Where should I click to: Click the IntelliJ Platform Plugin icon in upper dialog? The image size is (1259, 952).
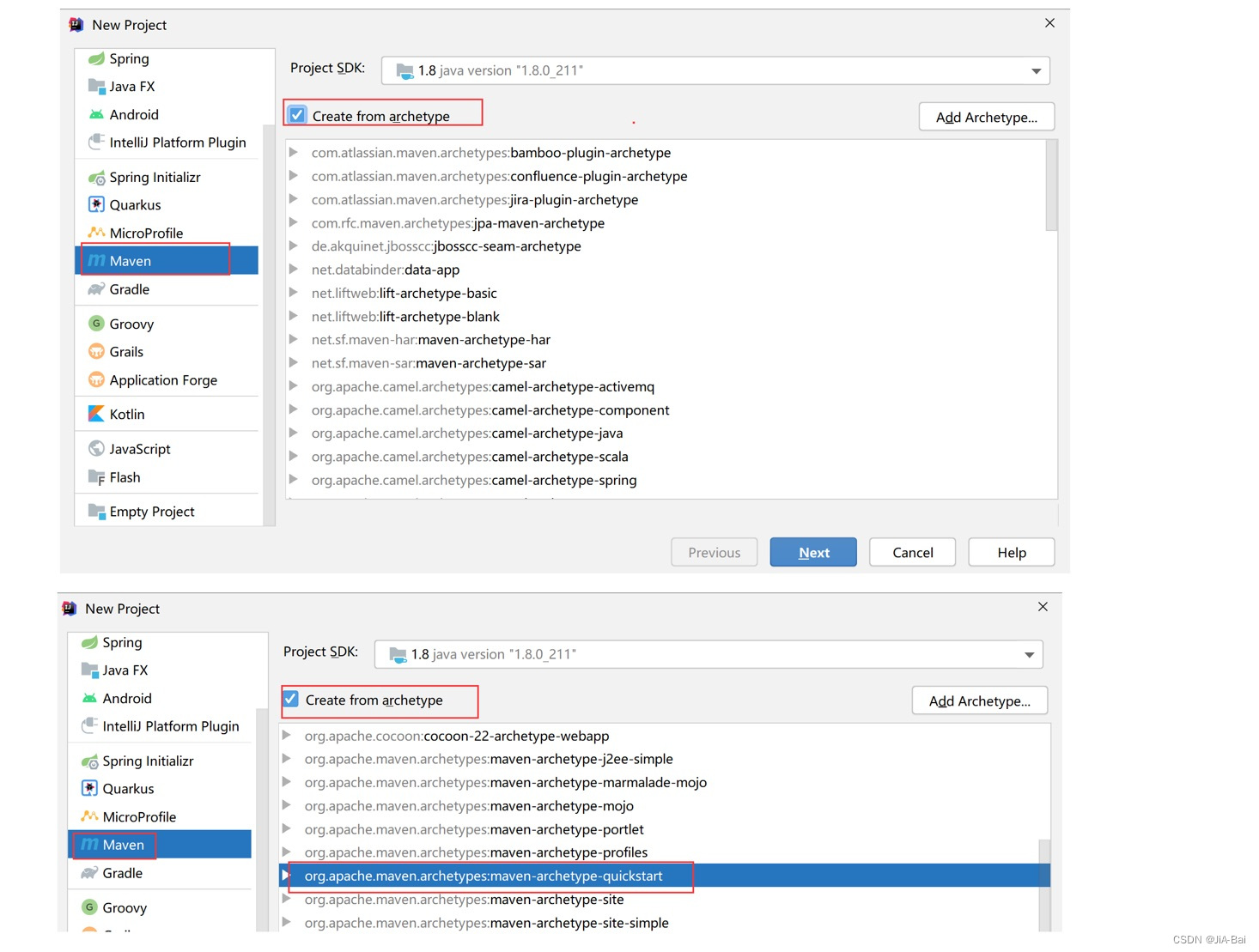96,142
